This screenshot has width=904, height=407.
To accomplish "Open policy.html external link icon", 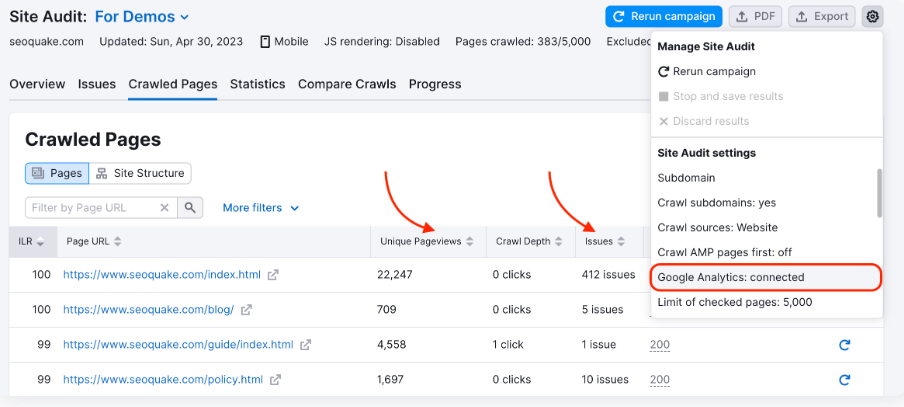I will click(276, 380).
